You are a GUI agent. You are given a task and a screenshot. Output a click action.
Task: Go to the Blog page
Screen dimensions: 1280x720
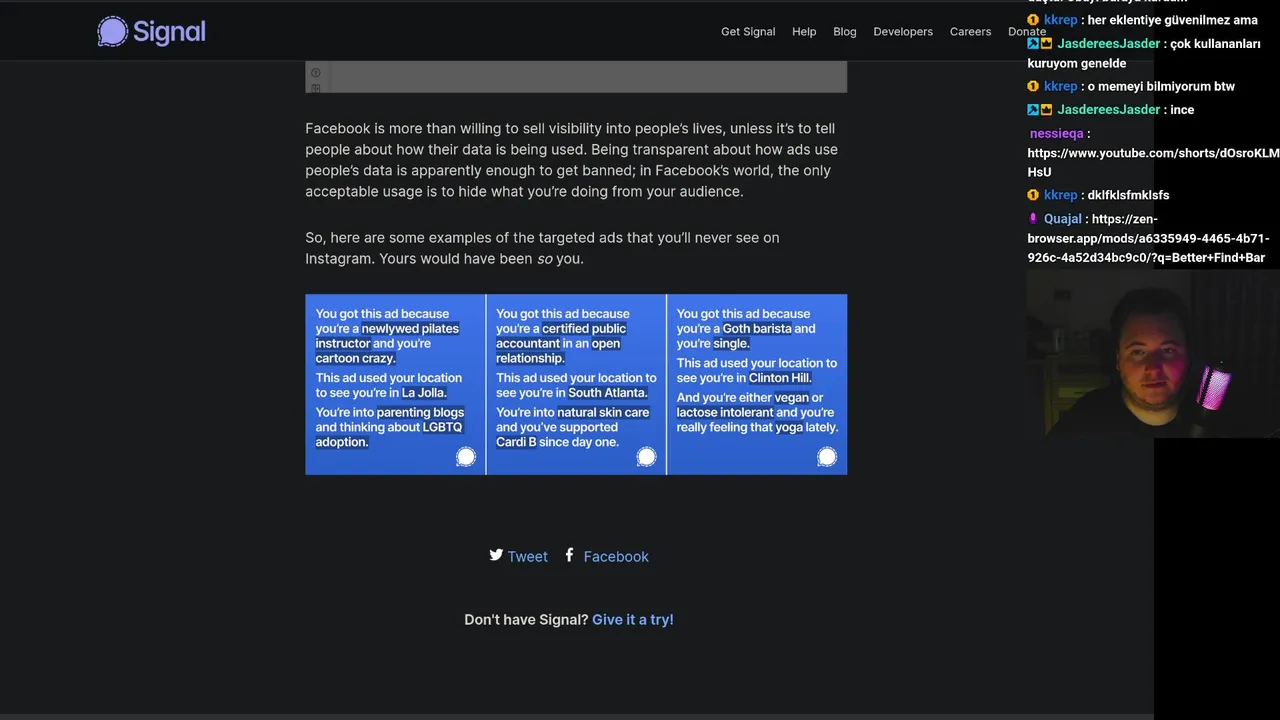coord(845,31)
